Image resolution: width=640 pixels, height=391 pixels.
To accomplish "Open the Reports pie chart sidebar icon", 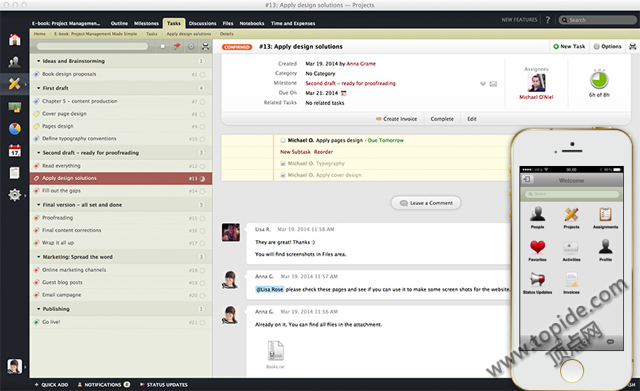I will click(15, 129).
